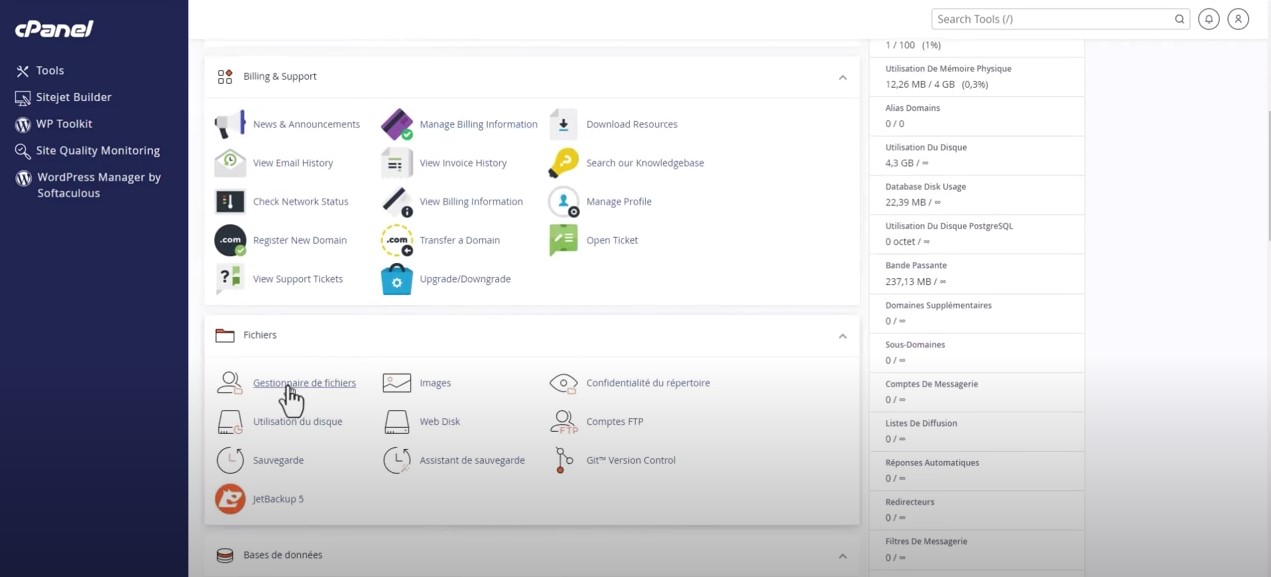The height and width of the screenshot is (577, 1271).
Task: Select the Comptes FTP icon
Action: [x=563, y=421]
